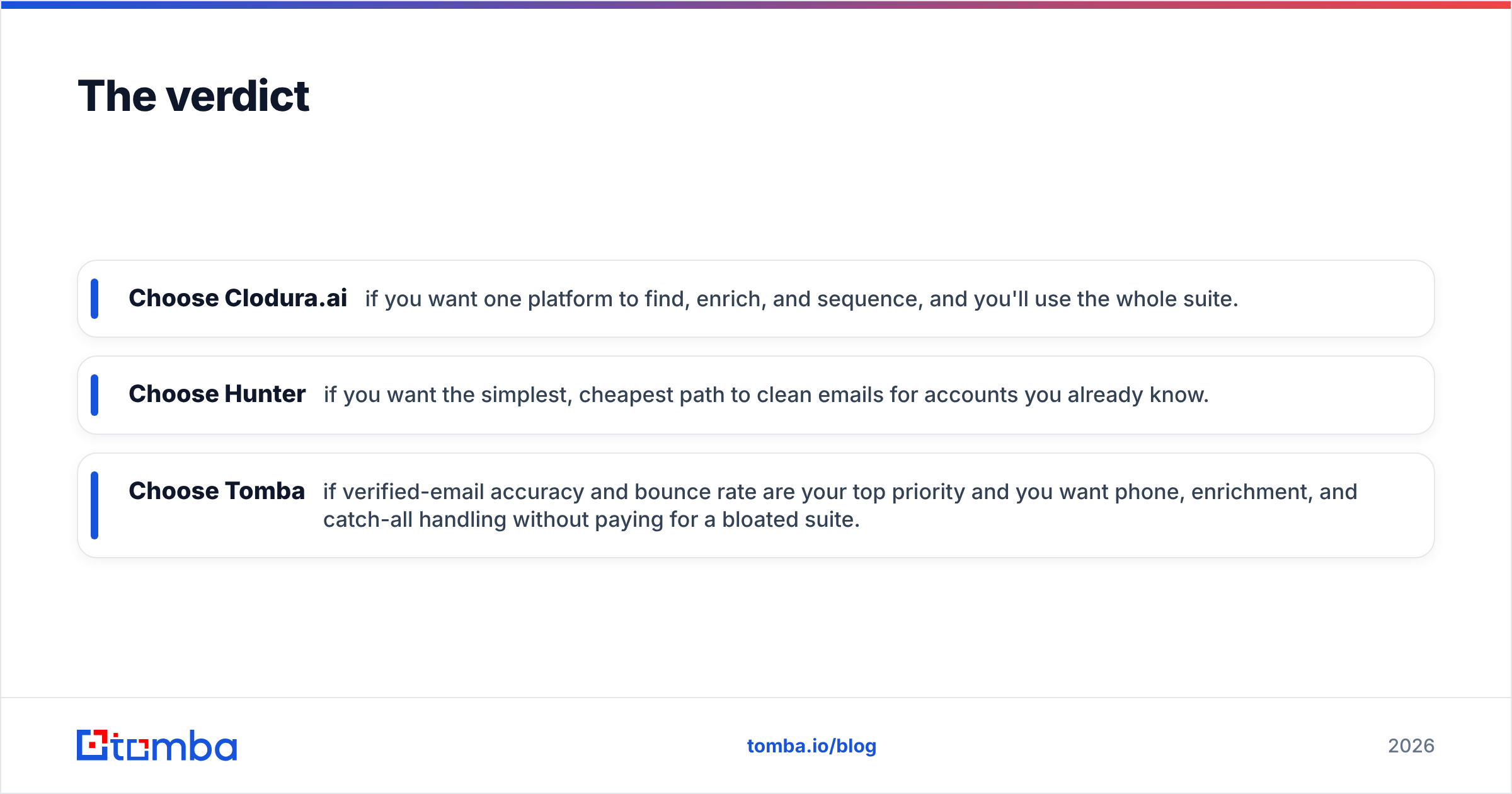The image size is (1512, 794).
Task: Click the 'Choose Clodura.ai' bold label
Action: click(238, 298)
